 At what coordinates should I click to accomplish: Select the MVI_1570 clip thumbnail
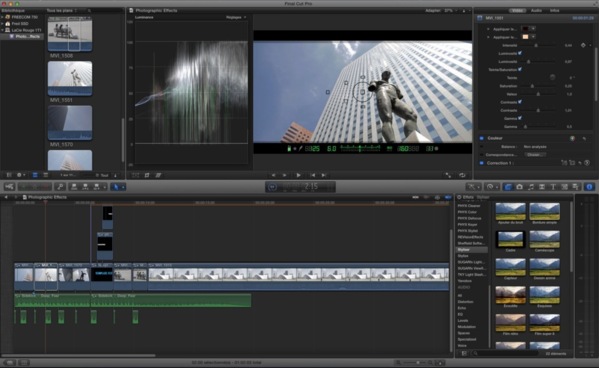pos(70,123)
